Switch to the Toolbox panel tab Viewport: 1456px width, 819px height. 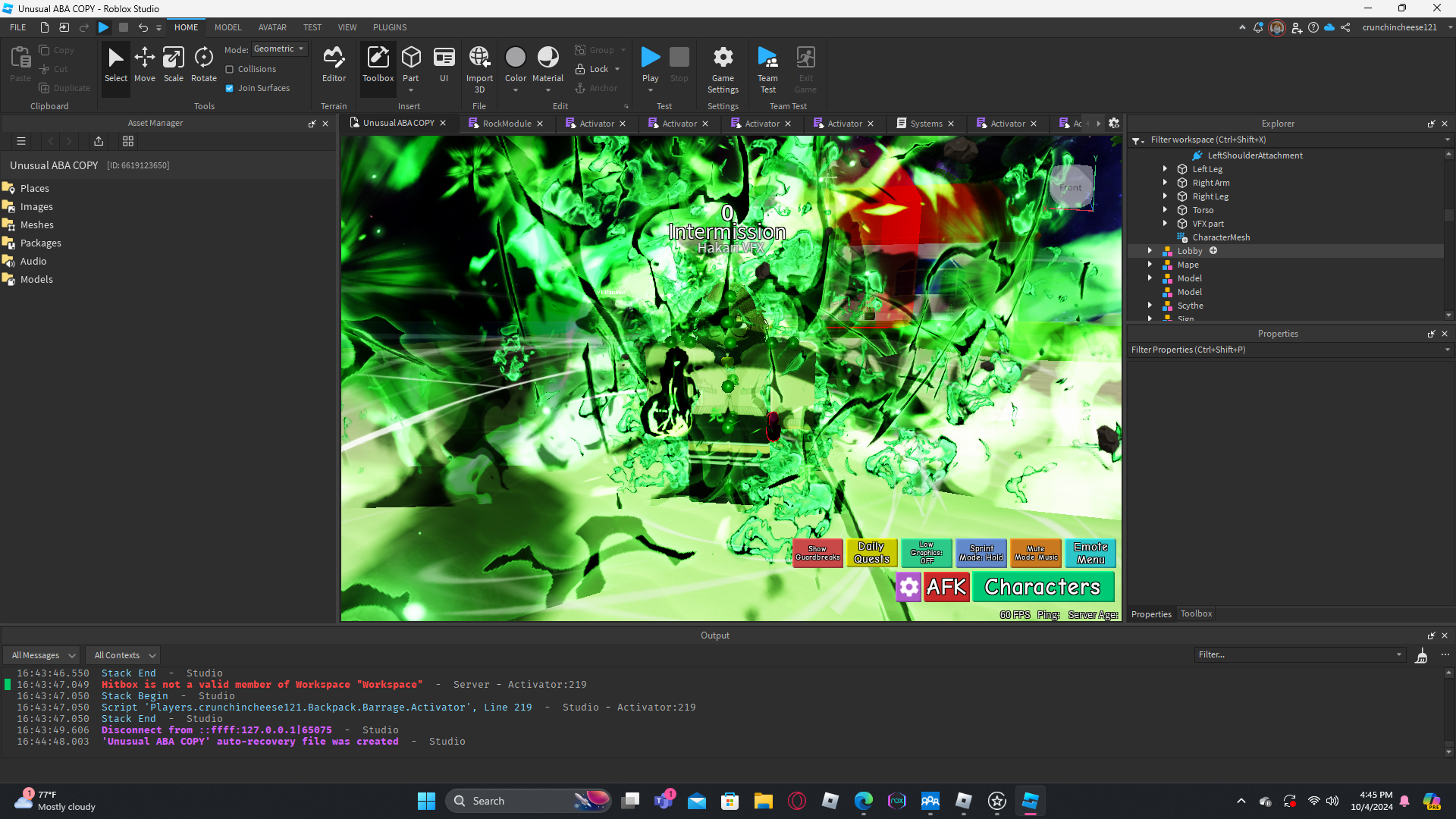click(1196, 614)
